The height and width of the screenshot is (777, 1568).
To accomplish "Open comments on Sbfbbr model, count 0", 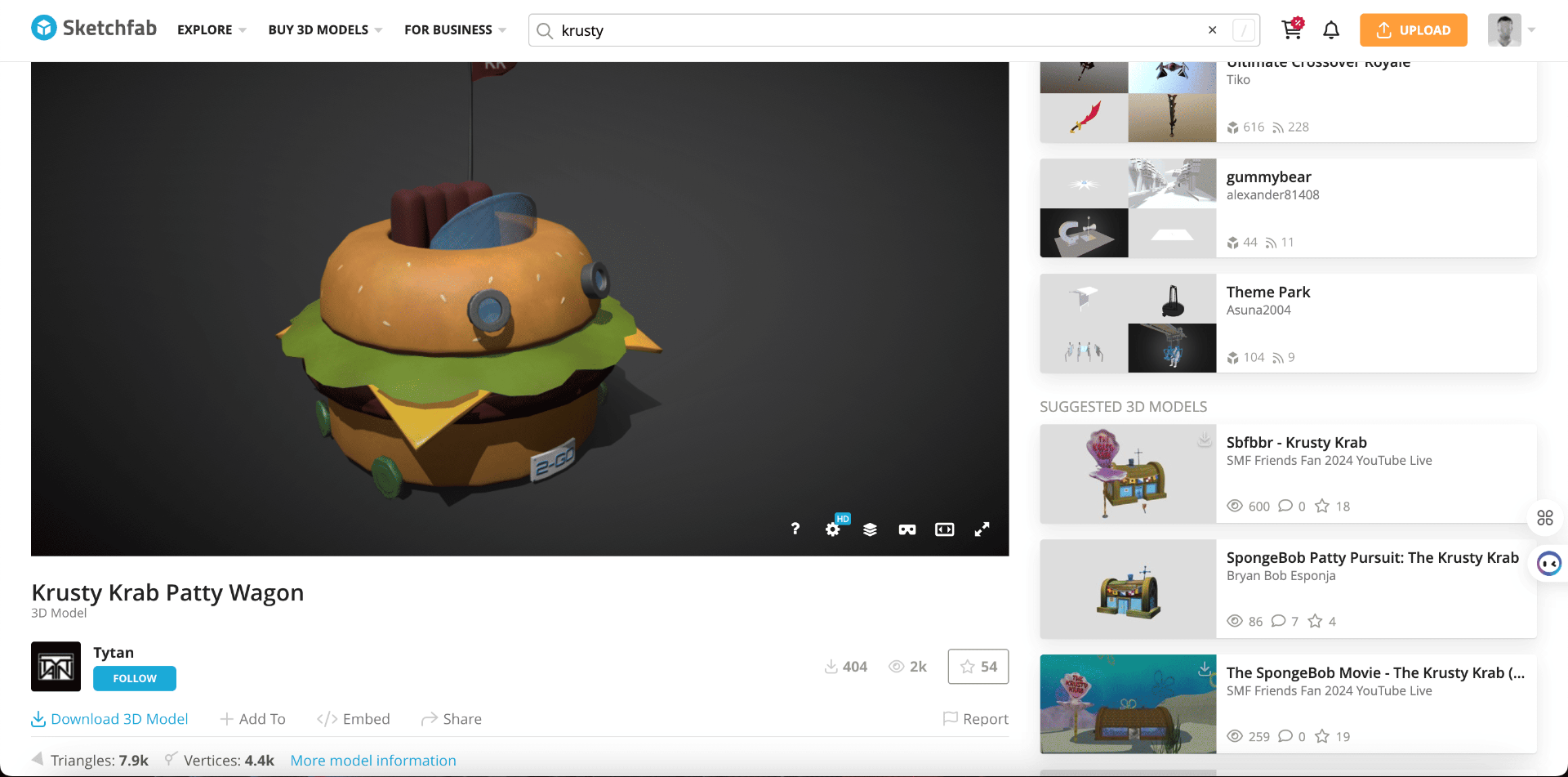I will (x=1291, y=506).
